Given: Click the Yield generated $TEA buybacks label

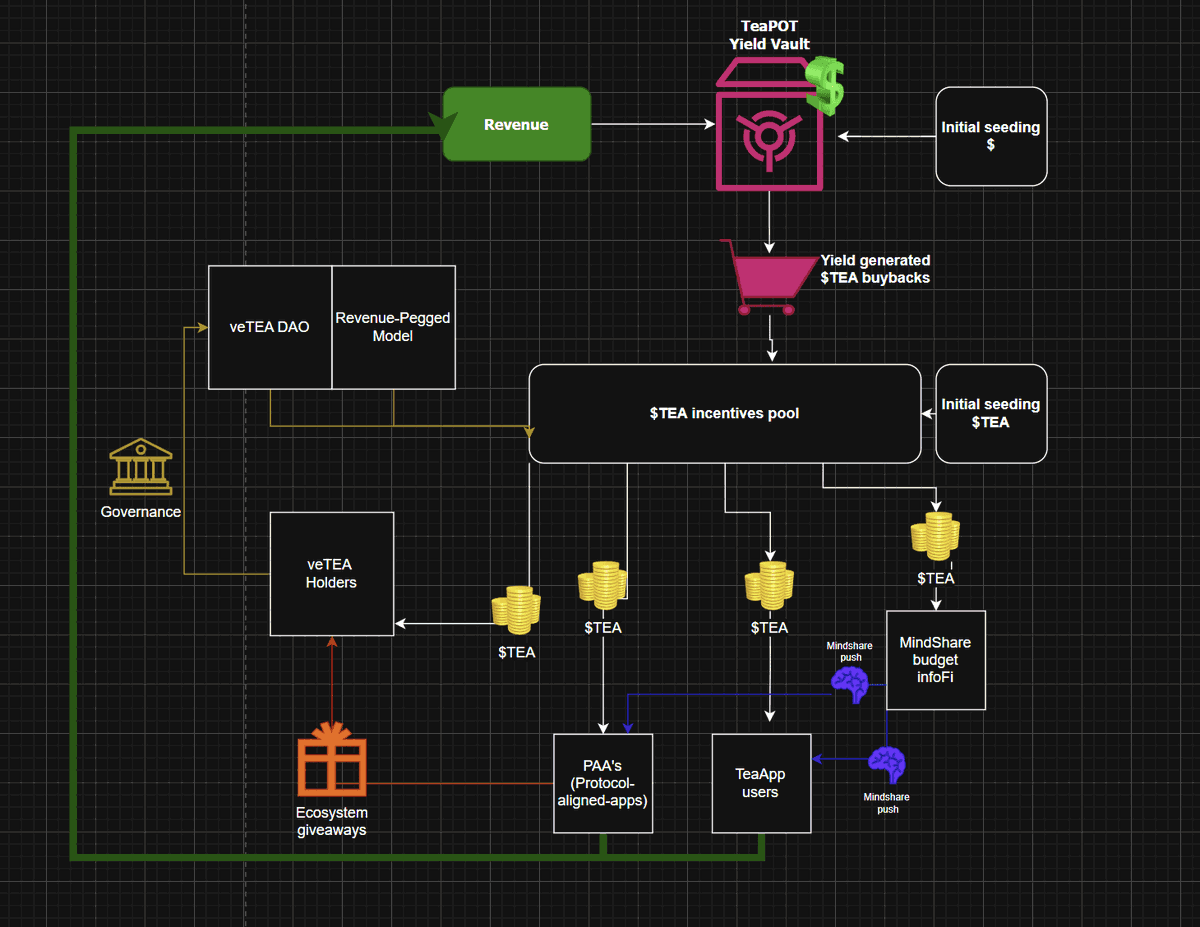Looking at the screenshot, I should 875,269.
